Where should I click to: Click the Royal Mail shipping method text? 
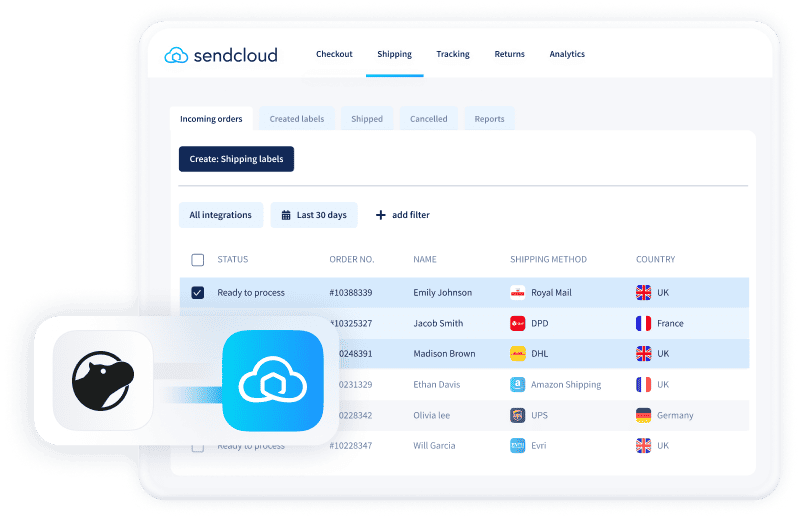click(551, 293)
